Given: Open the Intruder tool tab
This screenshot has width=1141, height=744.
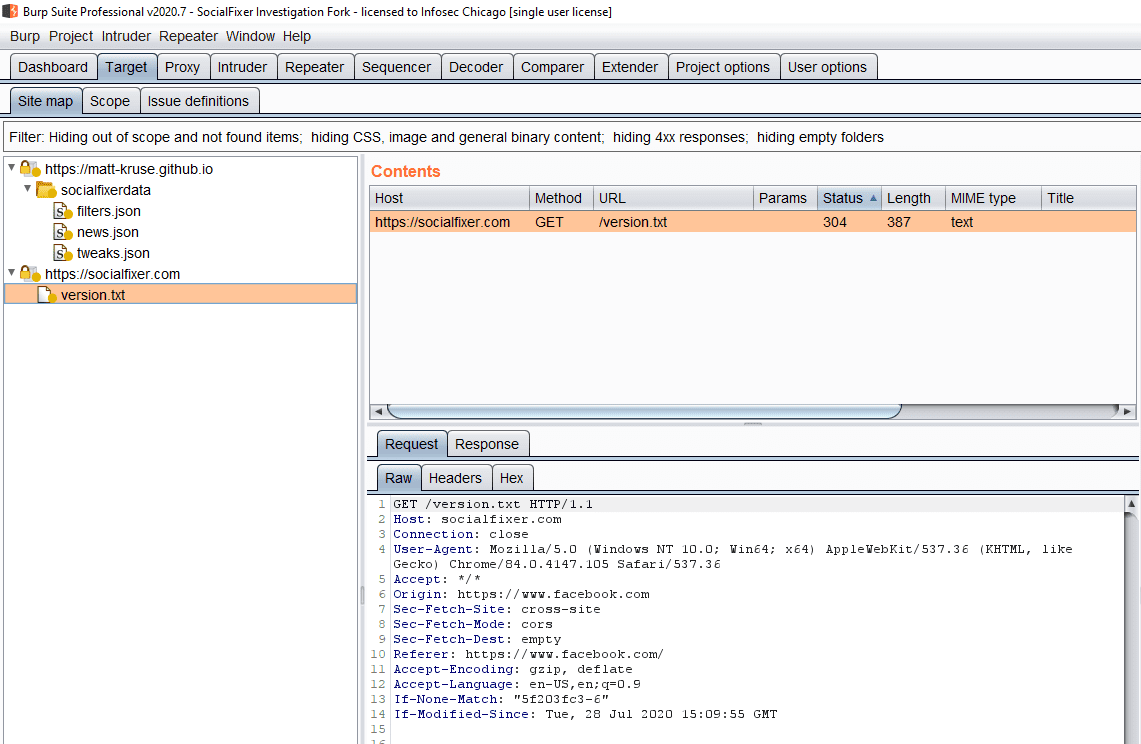Looking at the screenshot, I should pos(242,67).
